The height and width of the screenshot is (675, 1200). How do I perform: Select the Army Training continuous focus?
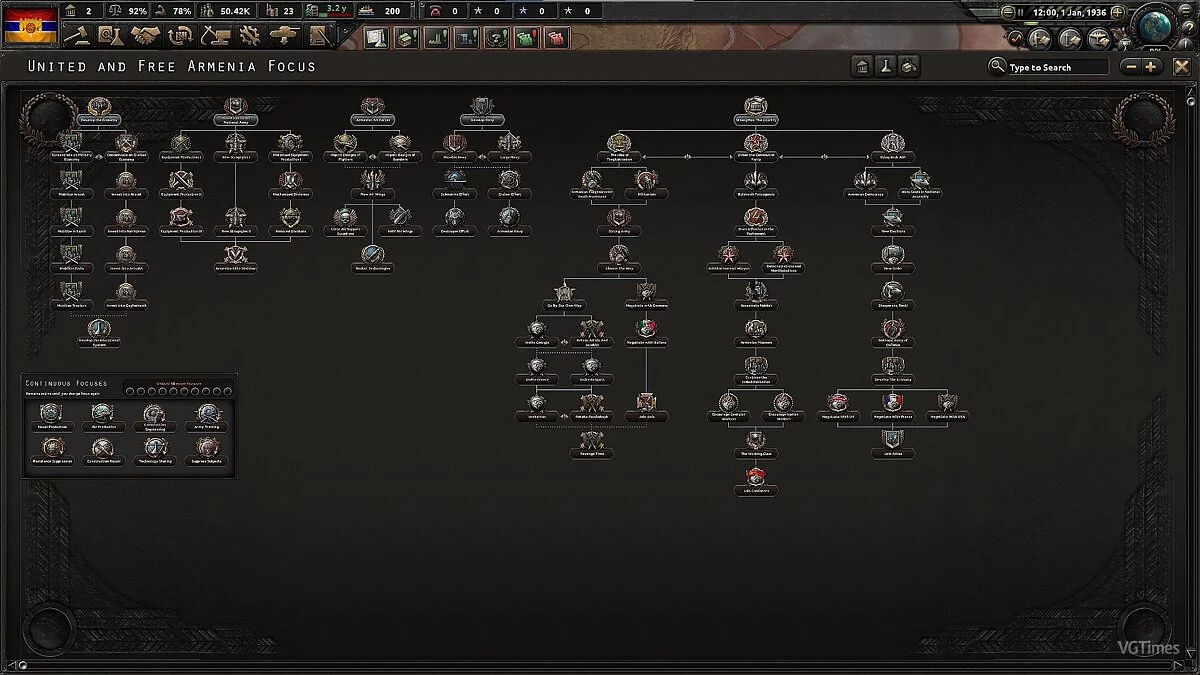coord(207,414)
